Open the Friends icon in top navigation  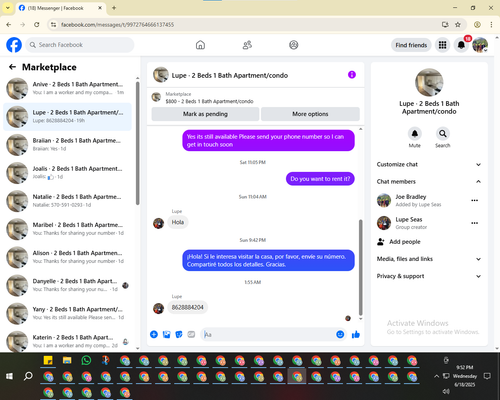coord(247,45)
